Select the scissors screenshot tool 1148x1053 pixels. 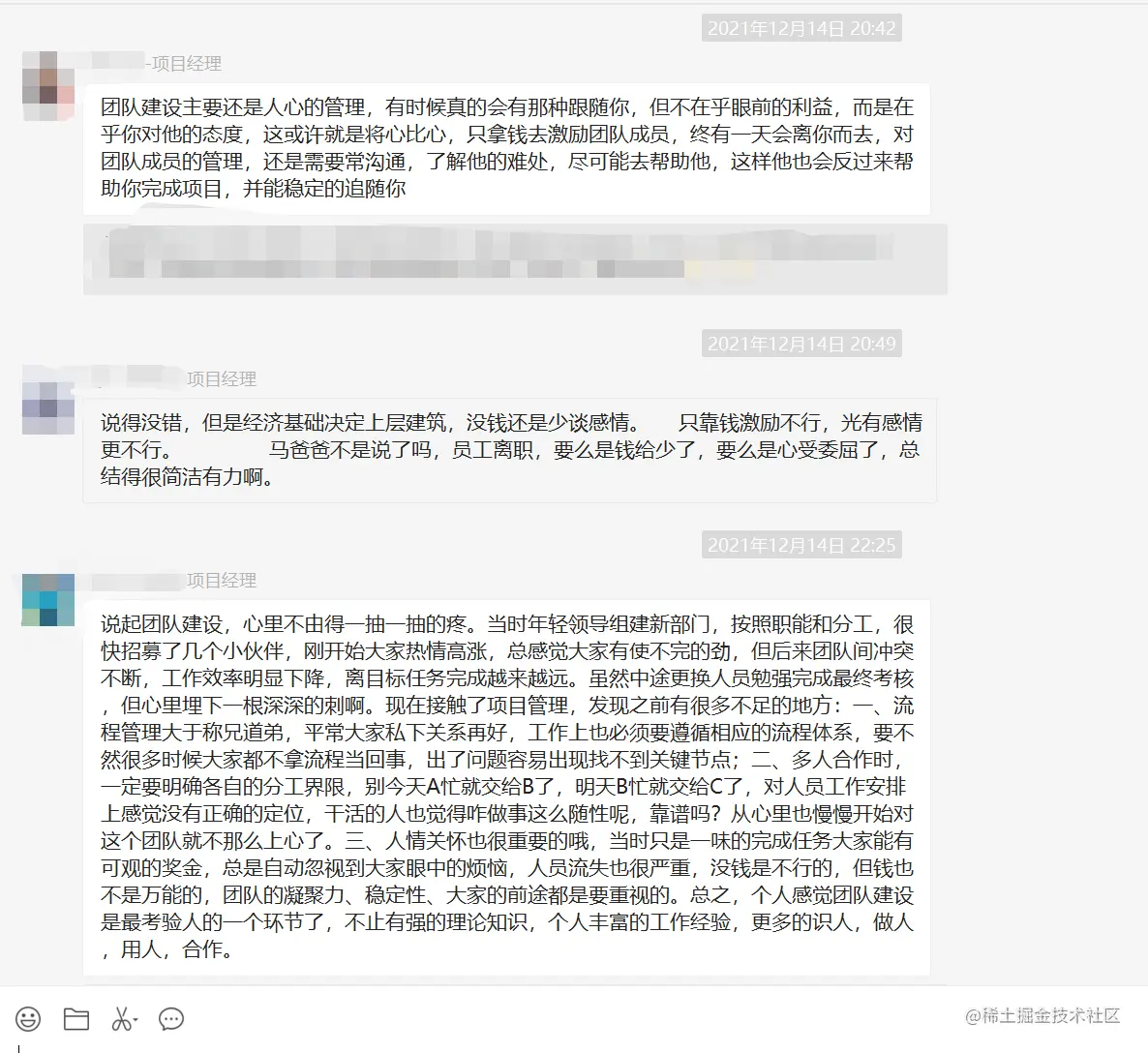(122, 1018)
